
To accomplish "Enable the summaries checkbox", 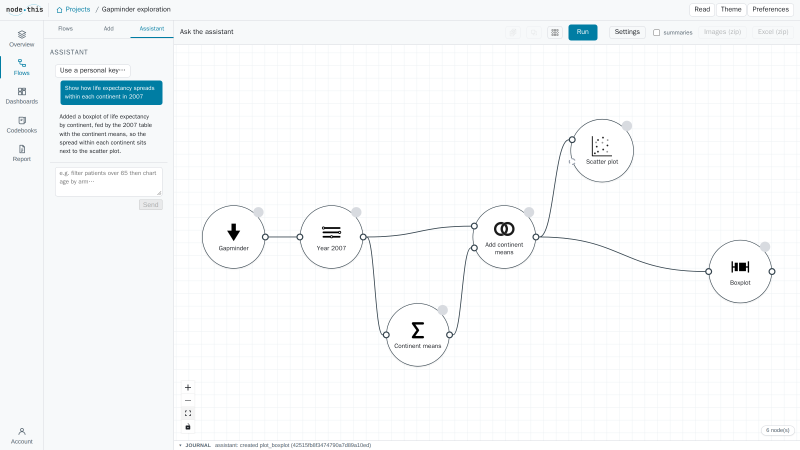I will pyautogui.click(x=657, y=33).
